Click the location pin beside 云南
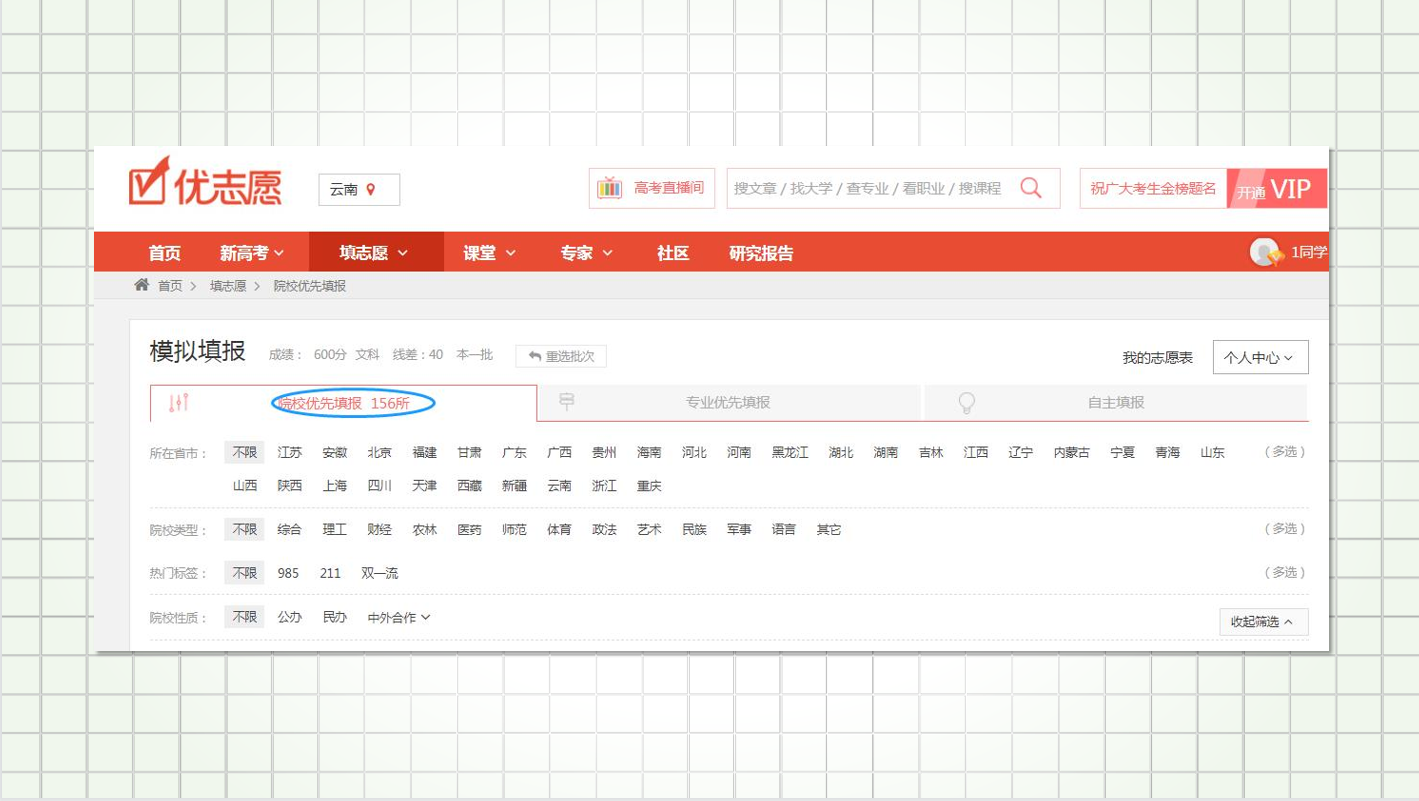 [371, 189]
